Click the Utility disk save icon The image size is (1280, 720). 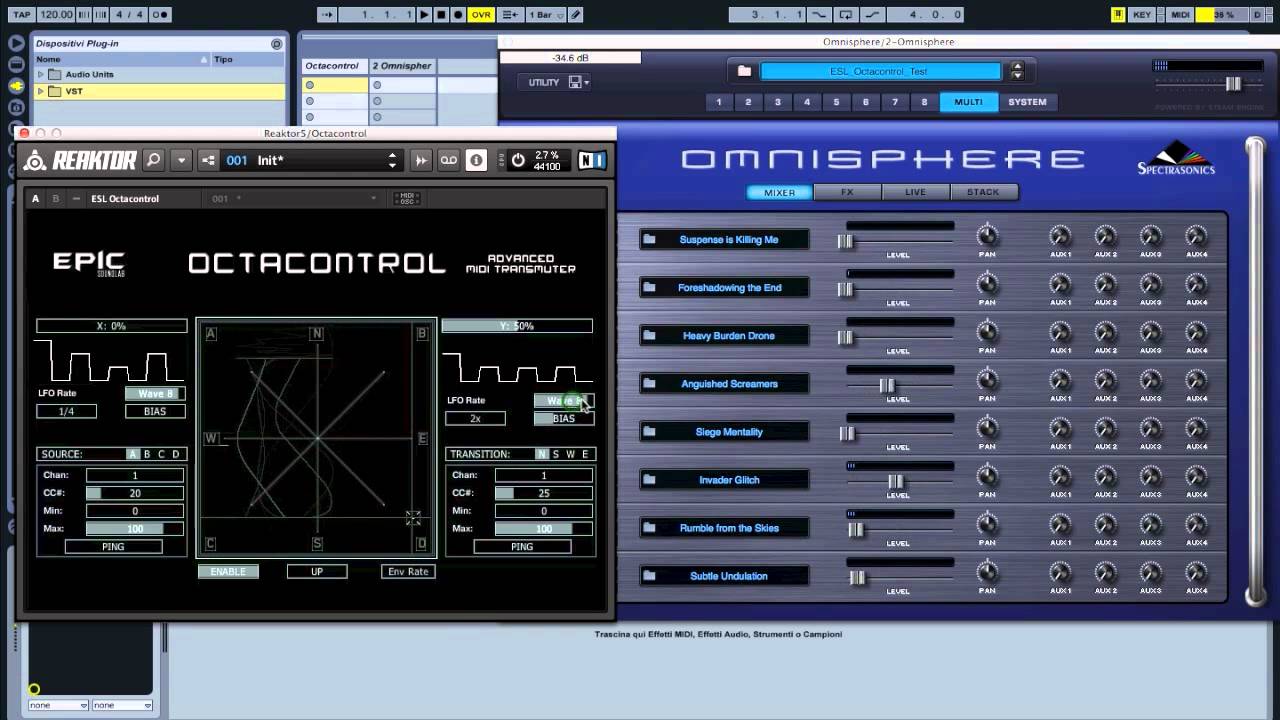[575, 82]
